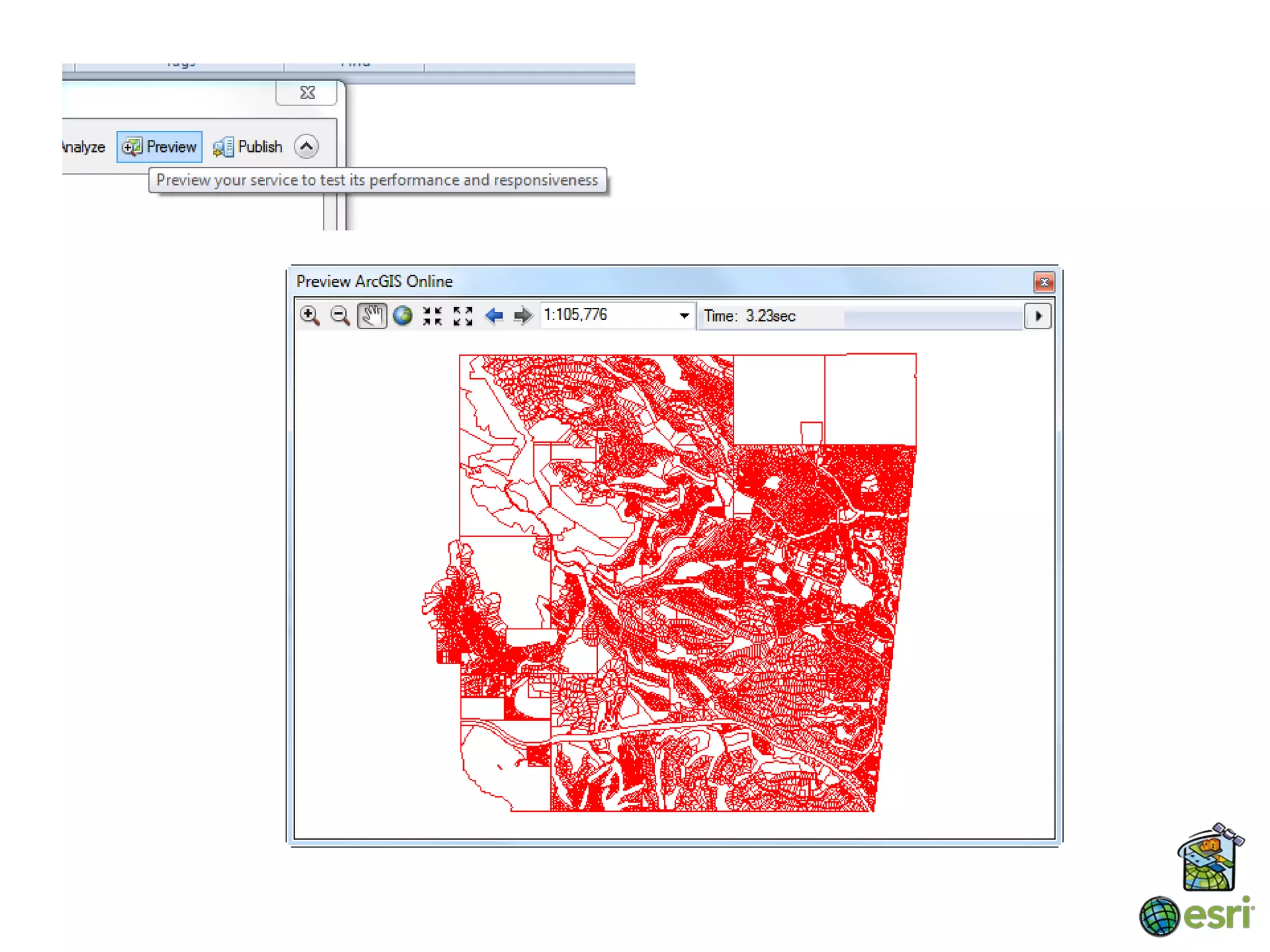Screen dimensions: 1270x952
Task: Select the Zoom In tool
Action: pos(310,315)
